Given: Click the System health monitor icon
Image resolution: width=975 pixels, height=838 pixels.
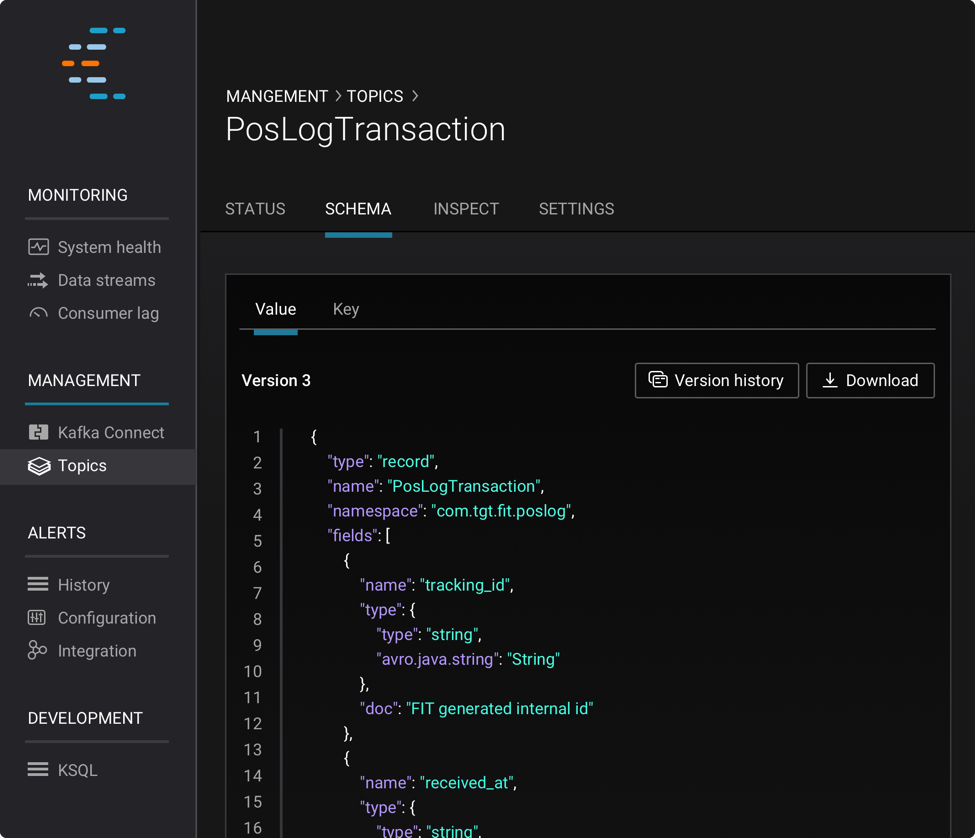Looking at the screenshot, I should [x=38, y=247].
